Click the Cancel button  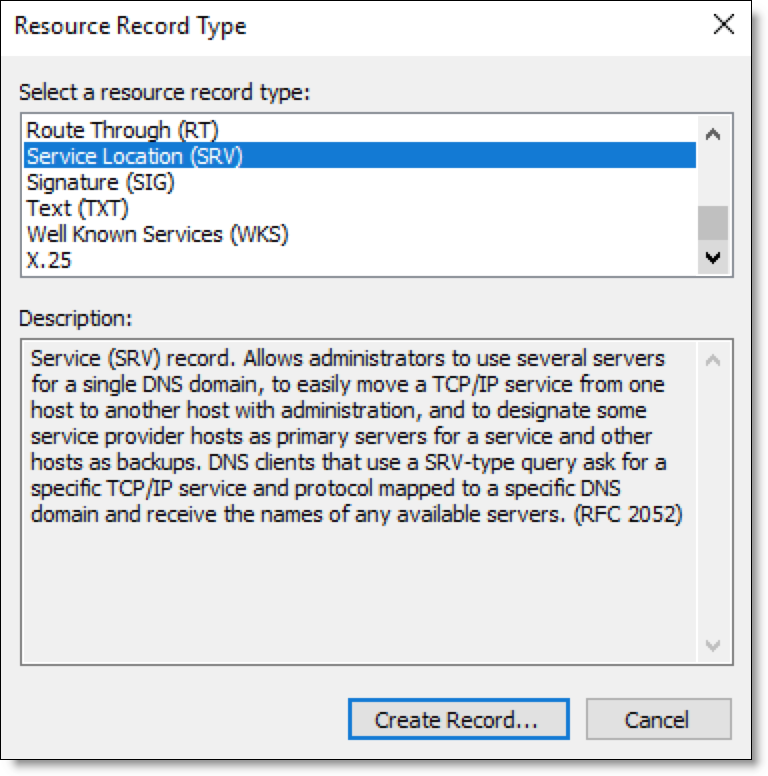658,720
